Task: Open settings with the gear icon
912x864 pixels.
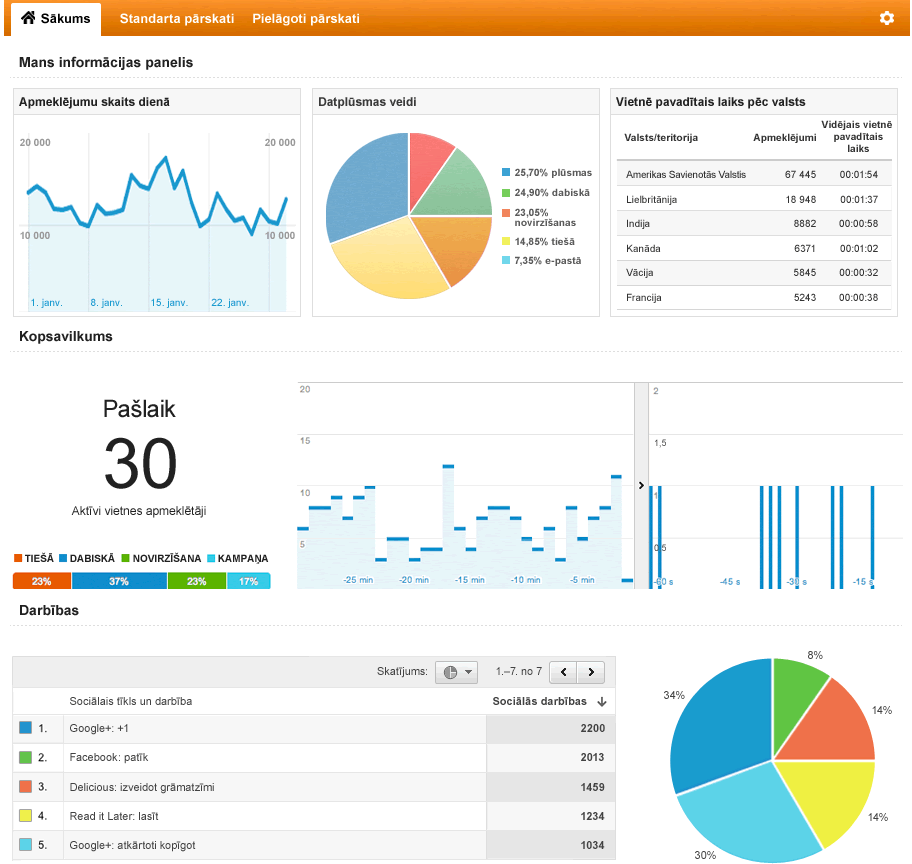Action: click(886, 18)
